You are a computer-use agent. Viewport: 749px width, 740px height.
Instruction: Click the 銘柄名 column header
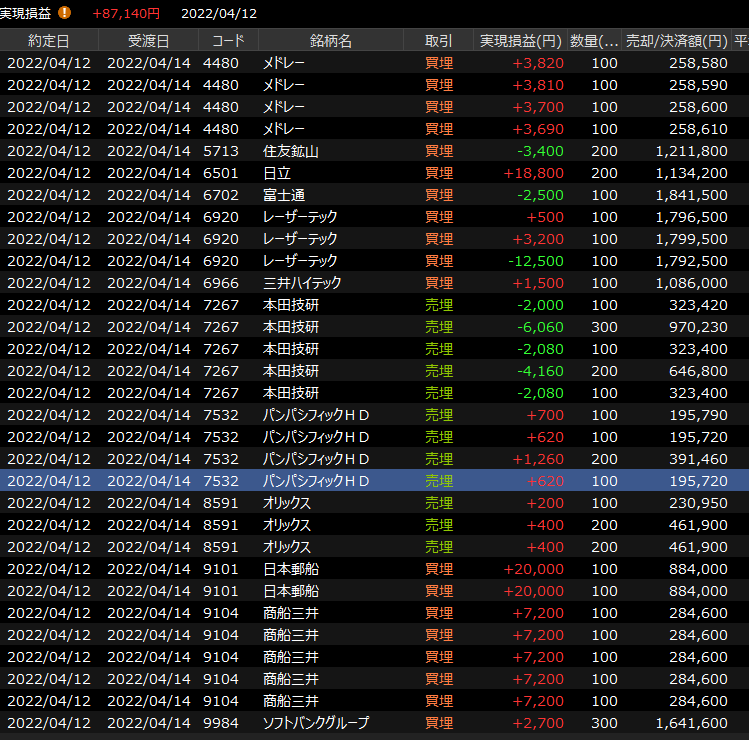coord(330,41)
